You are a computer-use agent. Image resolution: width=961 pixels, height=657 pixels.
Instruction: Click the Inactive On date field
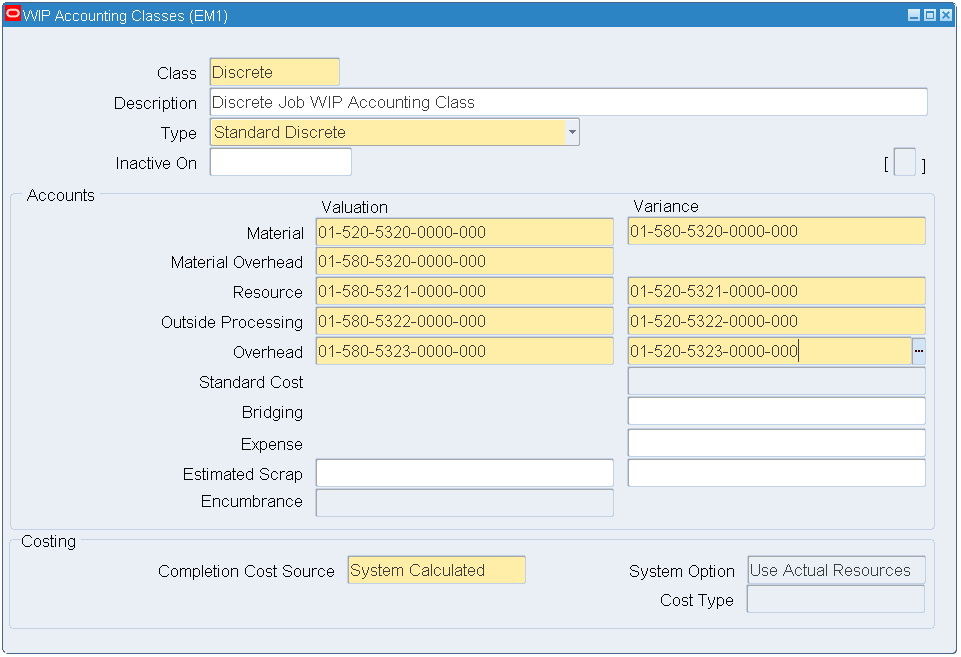281,162
